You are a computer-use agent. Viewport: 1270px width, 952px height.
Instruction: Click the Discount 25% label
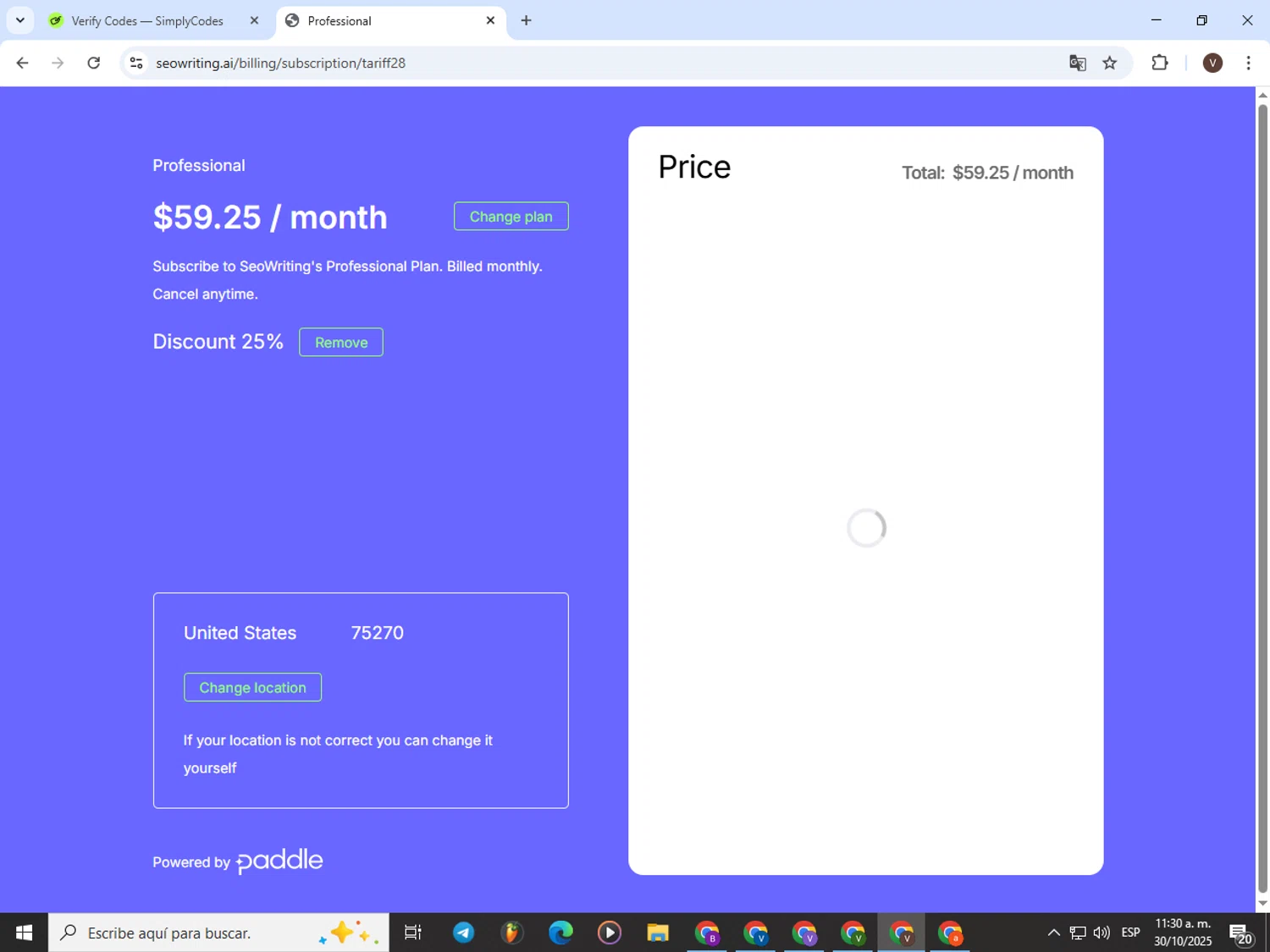click(218, 342)
